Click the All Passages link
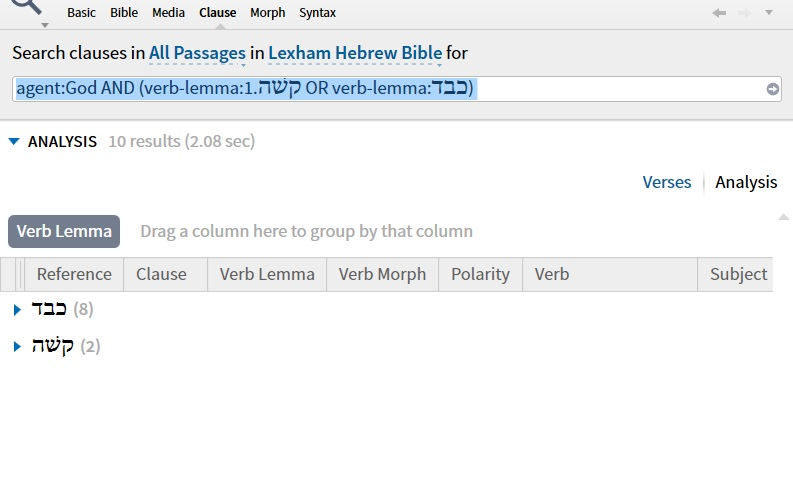Image resolution: width=793 pixels, height=483 pixels. 197,52
